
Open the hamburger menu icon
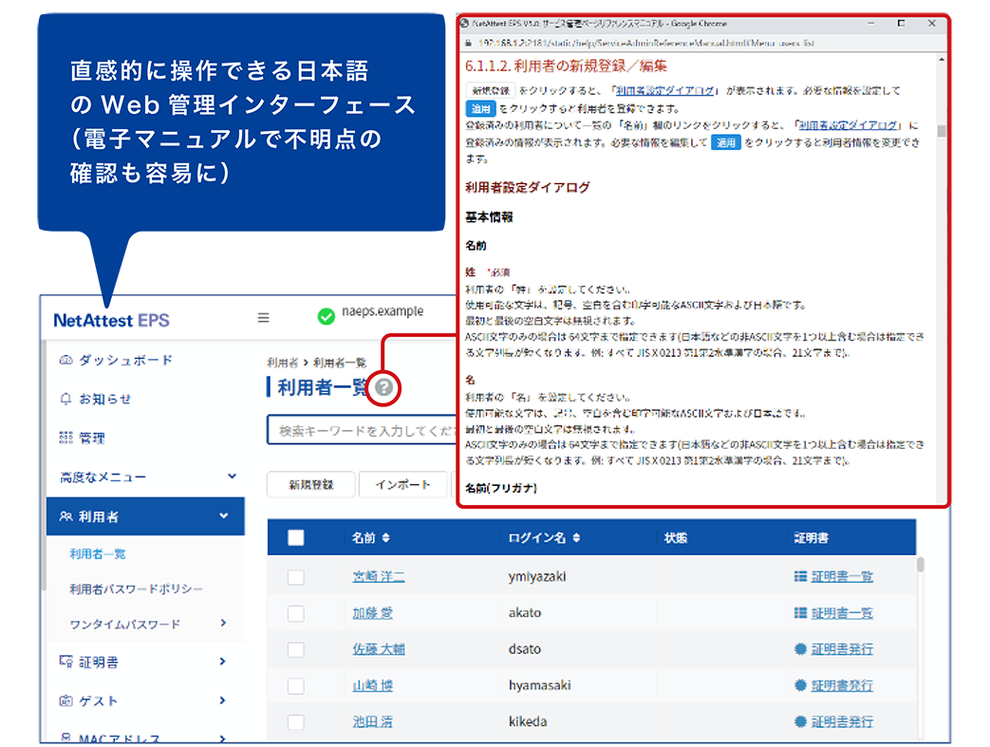(x=263, y=318)
